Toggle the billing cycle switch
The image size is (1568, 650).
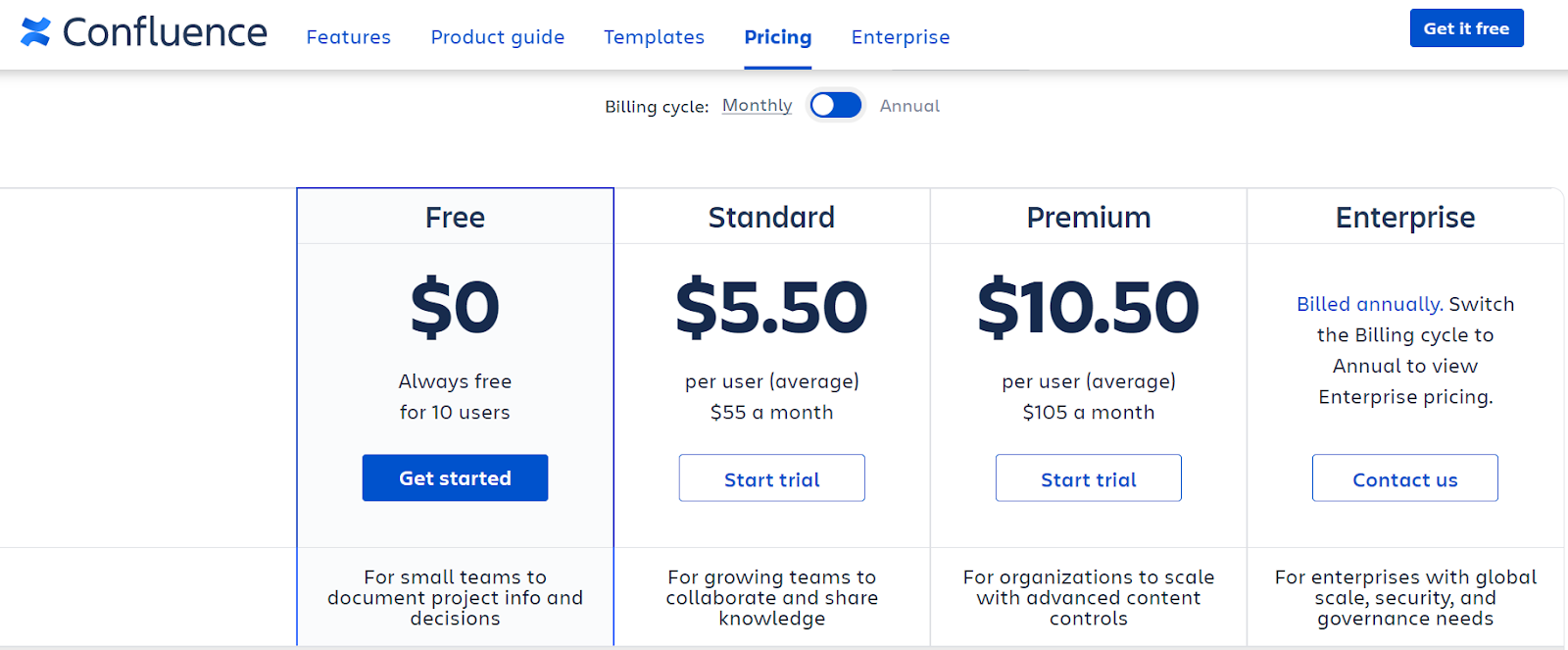click(x=836, y=106)
